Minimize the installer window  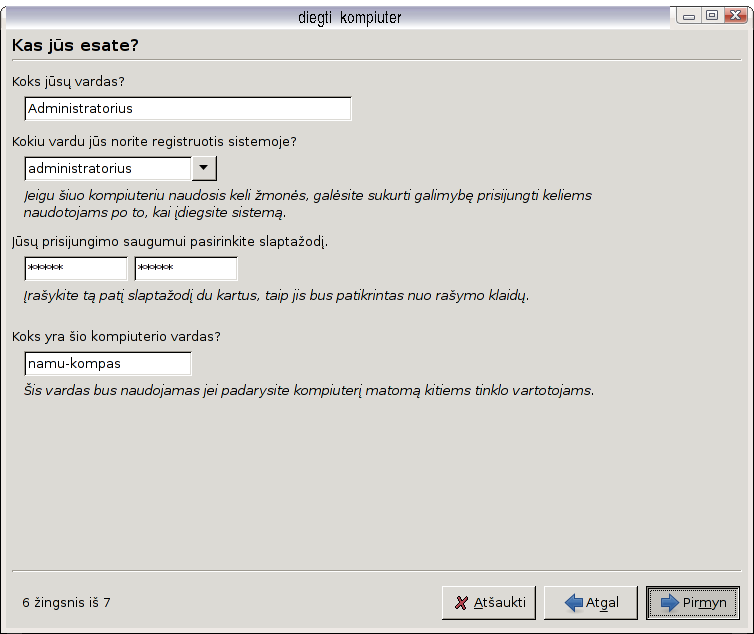(690, 15)
